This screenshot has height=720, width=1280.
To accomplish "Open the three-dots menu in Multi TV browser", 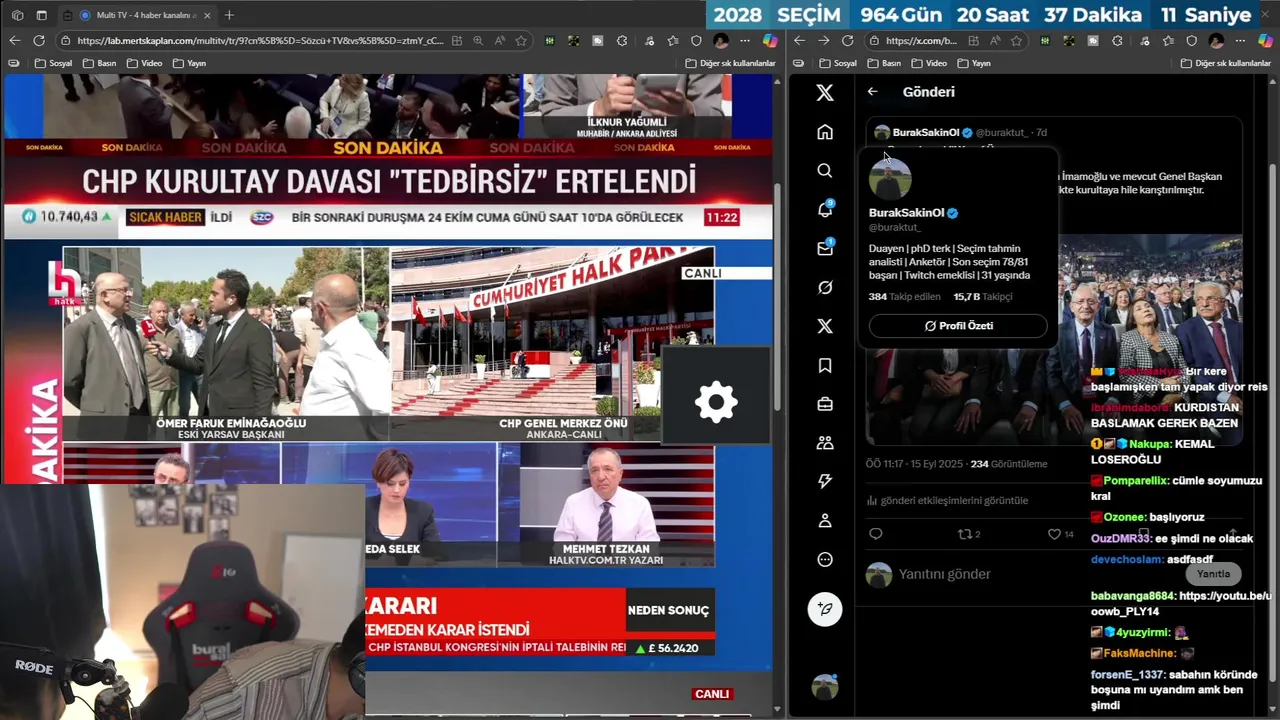I will click(x=745, y=41).
